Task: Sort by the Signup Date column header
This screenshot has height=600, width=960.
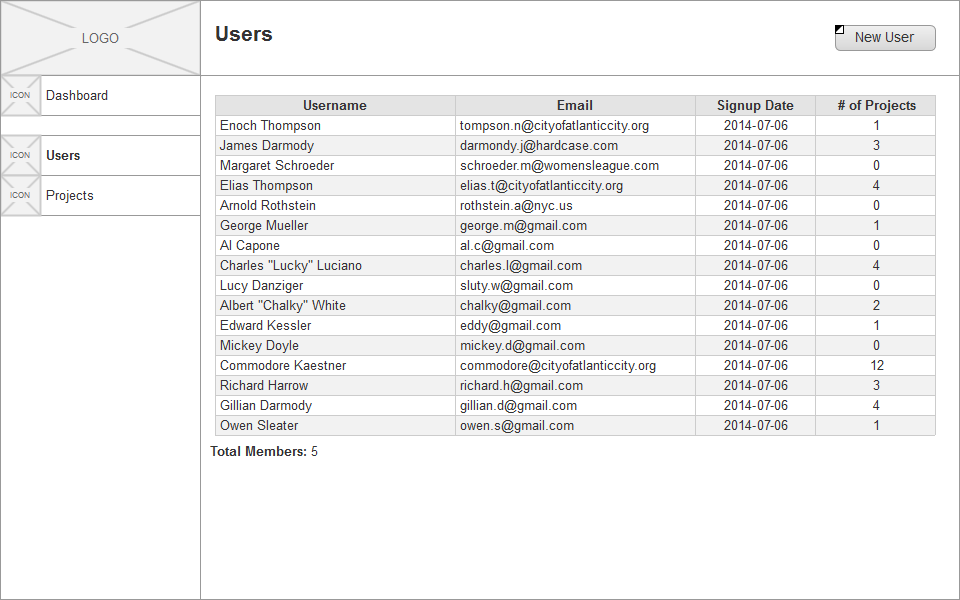Action: pos(755,105)
